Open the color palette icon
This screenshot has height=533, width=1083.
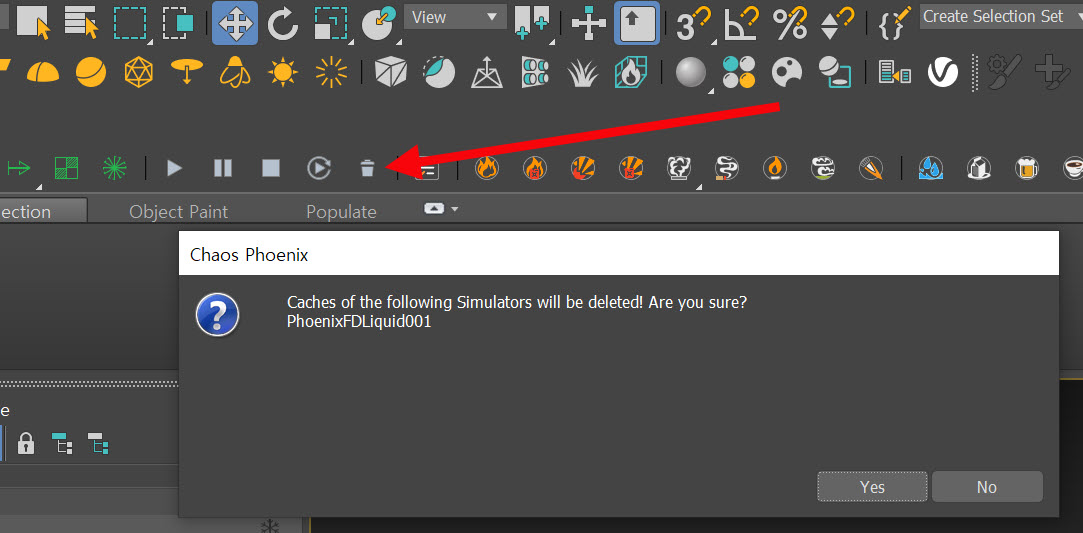coord(787,72)
